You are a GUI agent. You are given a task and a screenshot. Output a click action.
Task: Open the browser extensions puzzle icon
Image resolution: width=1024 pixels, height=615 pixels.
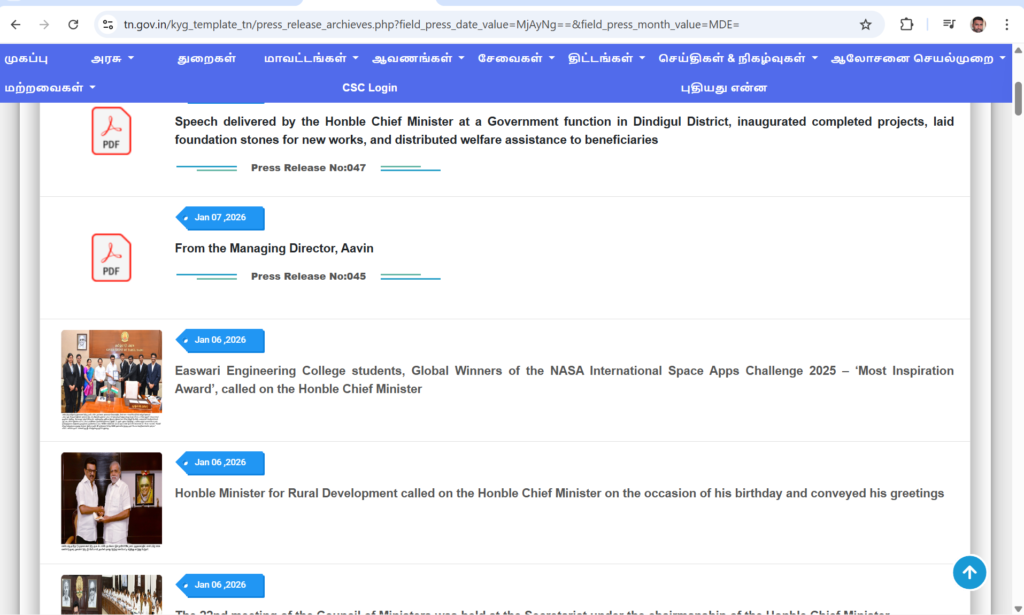tap(907, 24)
